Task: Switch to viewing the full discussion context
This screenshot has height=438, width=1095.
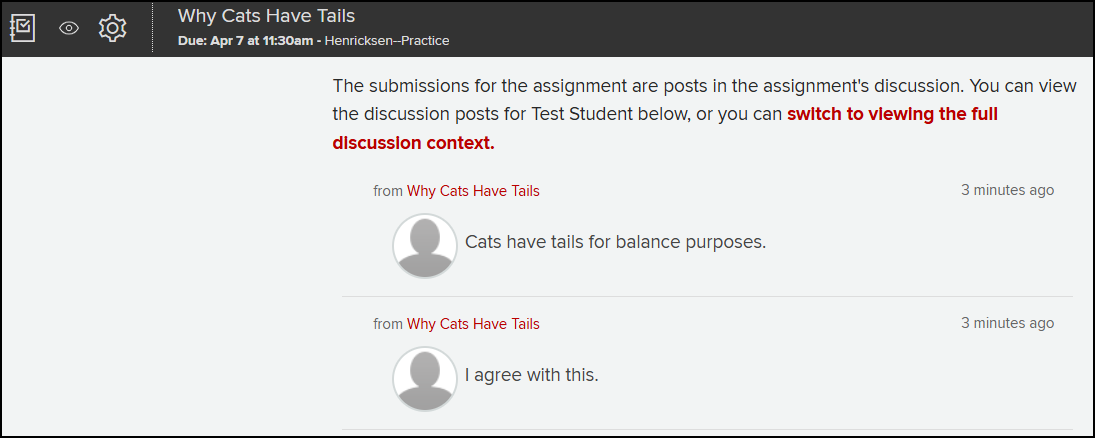Action: [x=666, y=129]
